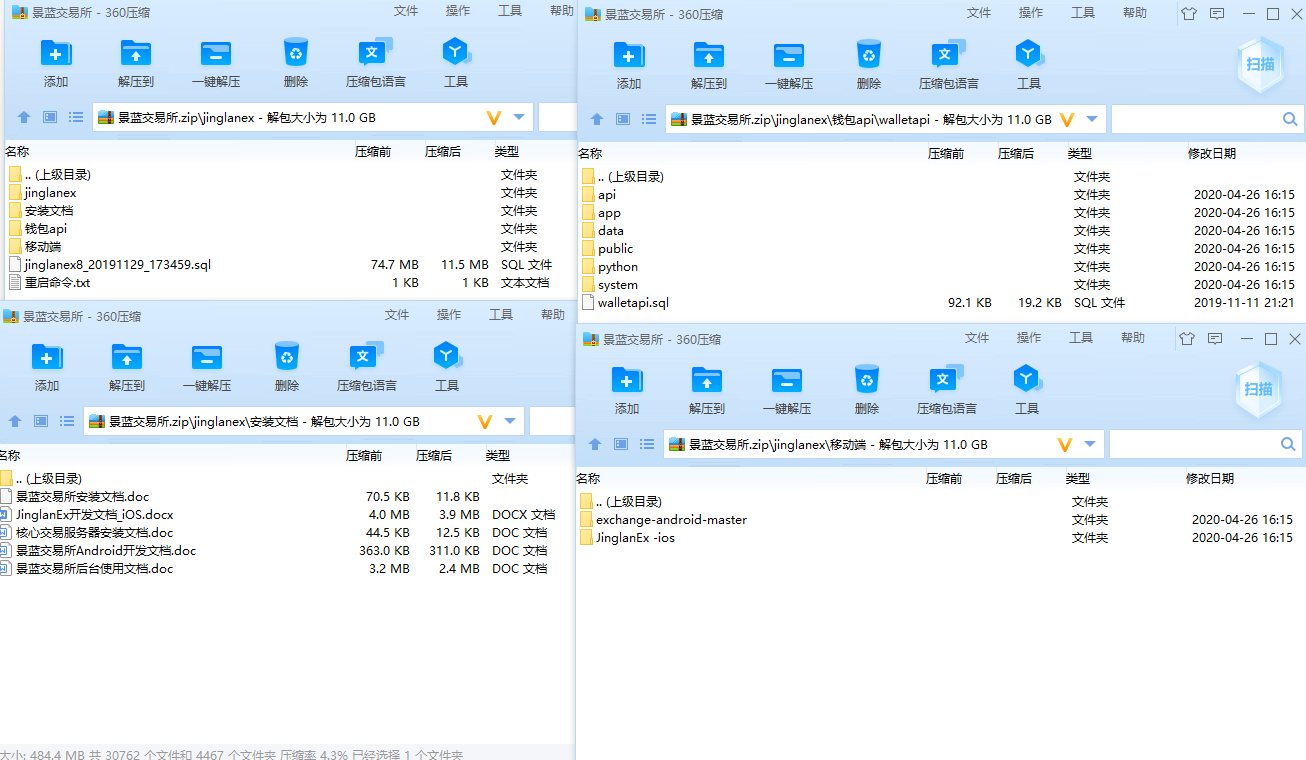Click 工具 icon in 安装文档 window

(447, 356)
